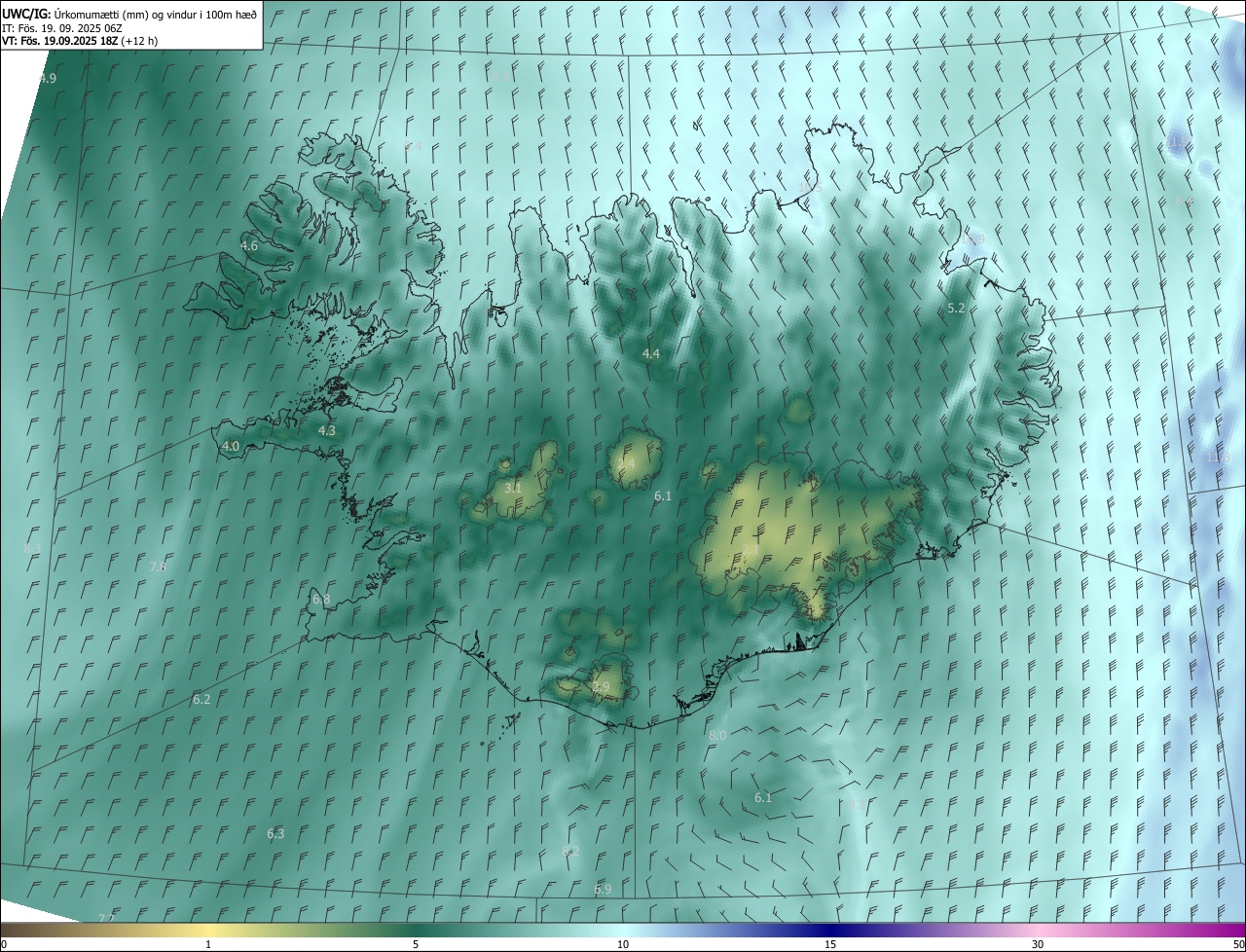1246x952 pixels.
Task: Click the colorbar tick label 0
Action: pyautogui.click(x=4, y=944)
